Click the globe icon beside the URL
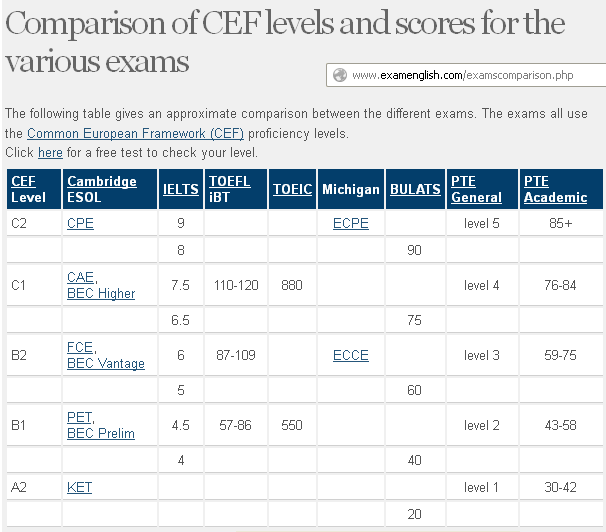606x532 pixels. [339, 75]
